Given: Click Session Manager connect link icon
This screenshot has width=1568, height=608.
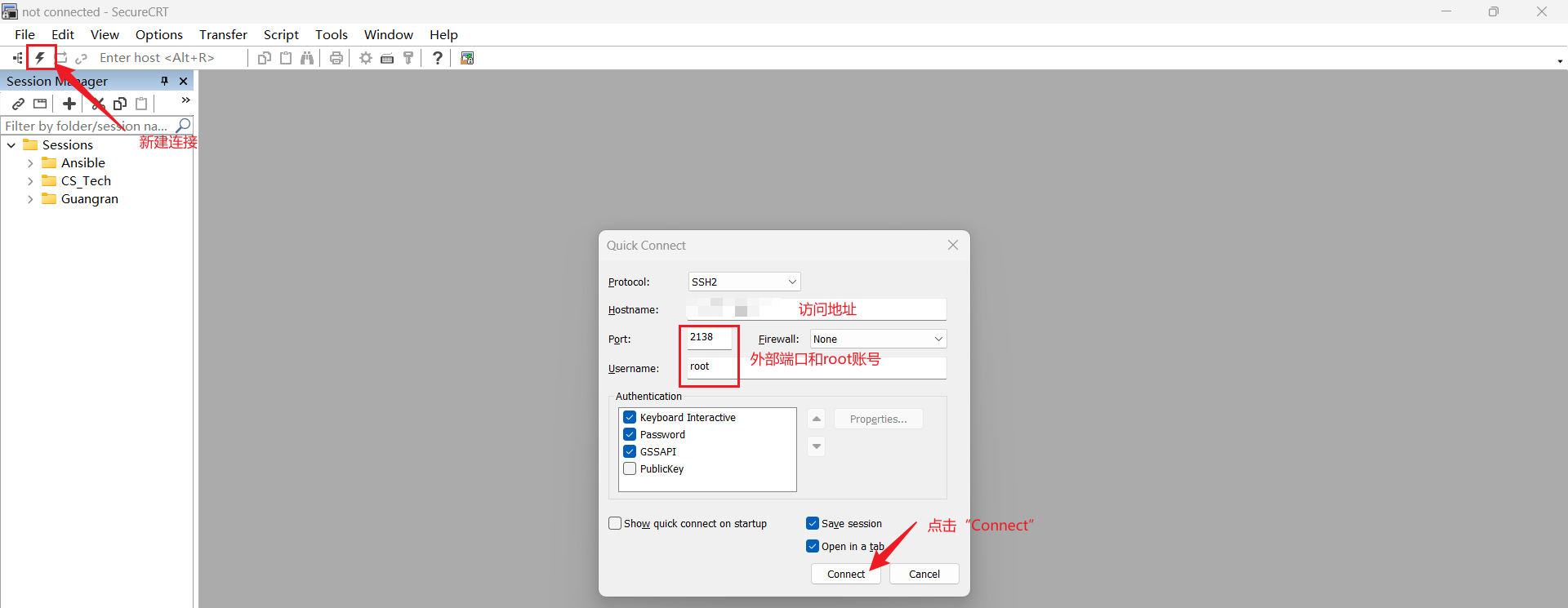Looking at the screenshot, I should 18,104.
